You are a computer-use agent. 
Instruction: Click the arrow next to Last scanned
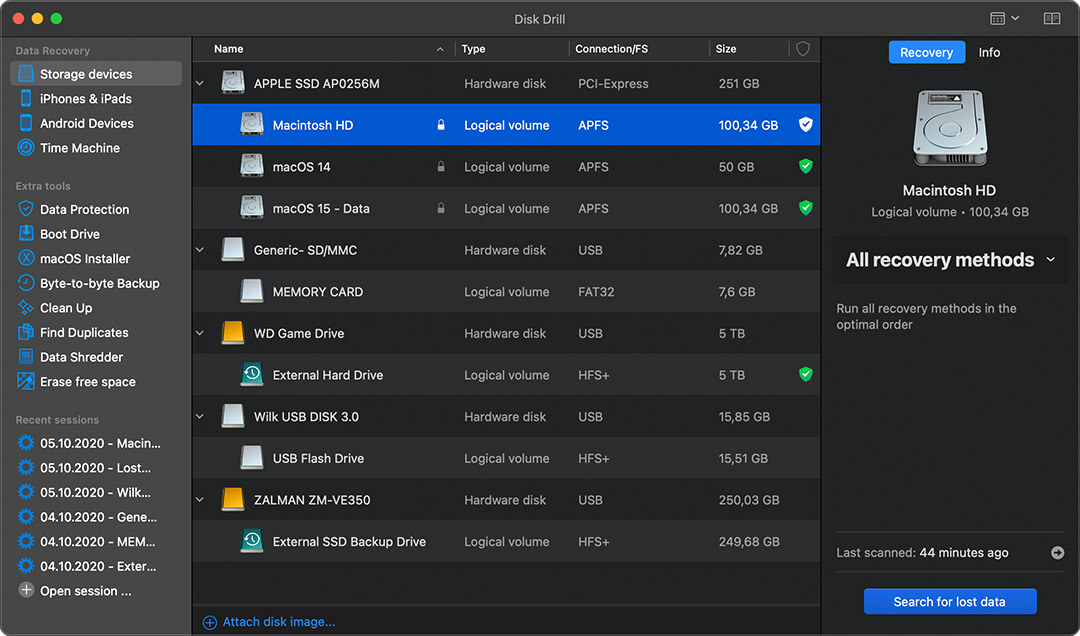(x=1057, y=553)
